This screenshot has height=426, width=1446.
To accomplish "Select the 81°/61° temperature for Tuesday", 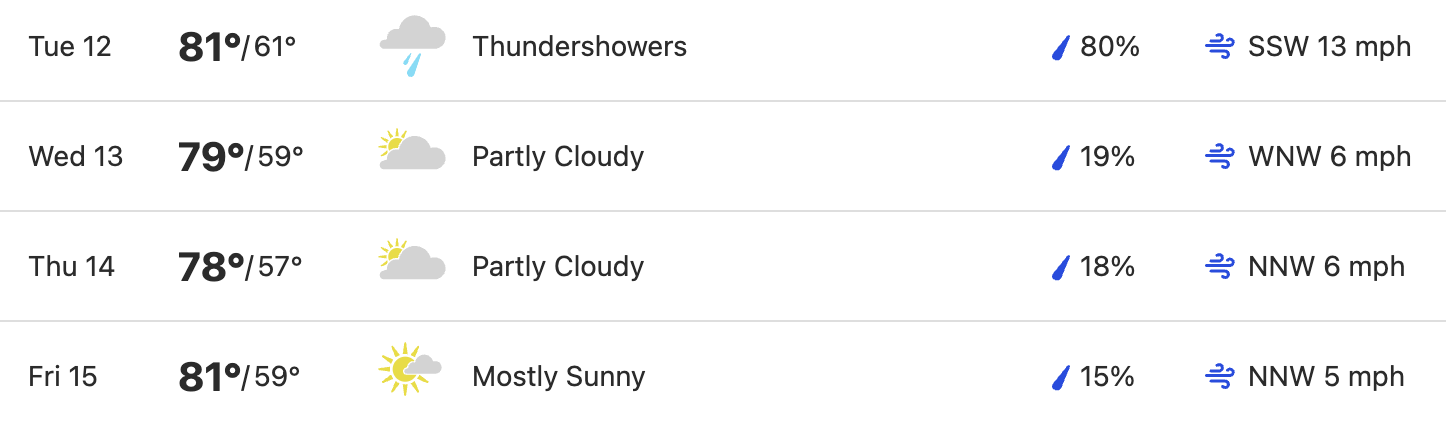I will [237, 47].
